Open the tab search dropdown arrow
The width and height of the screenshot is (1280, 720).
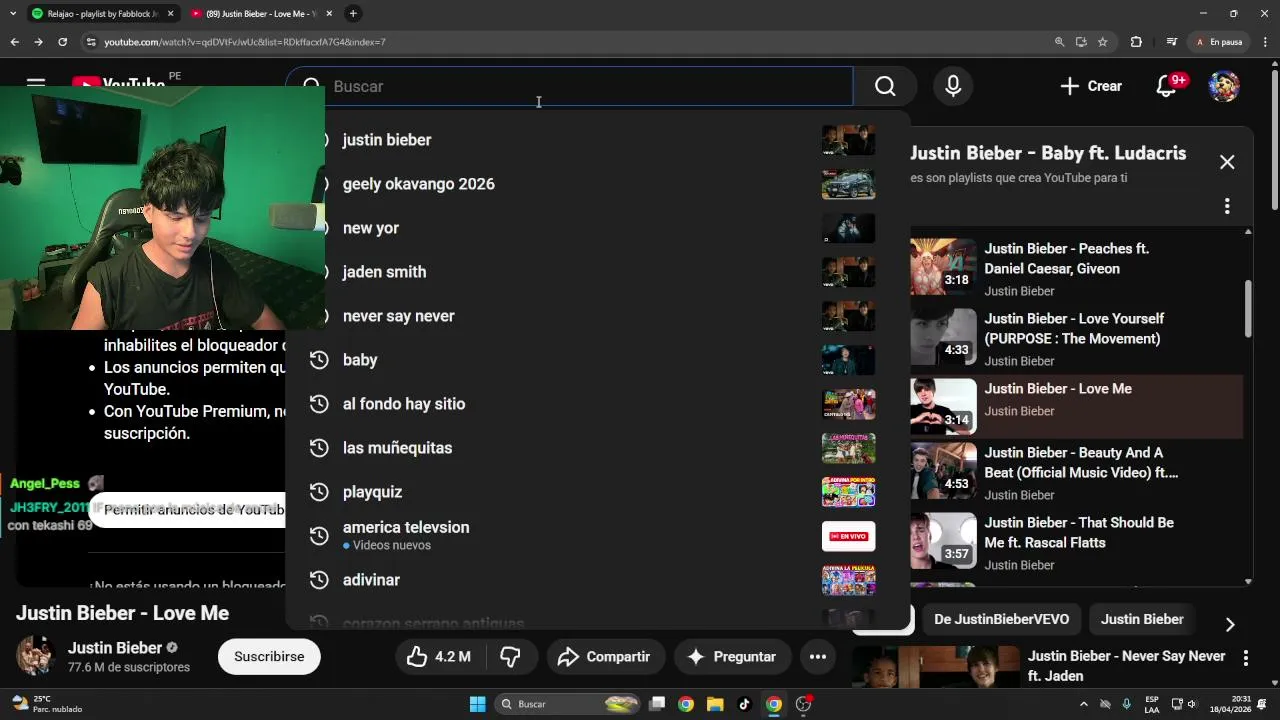[x=12, y=13]
